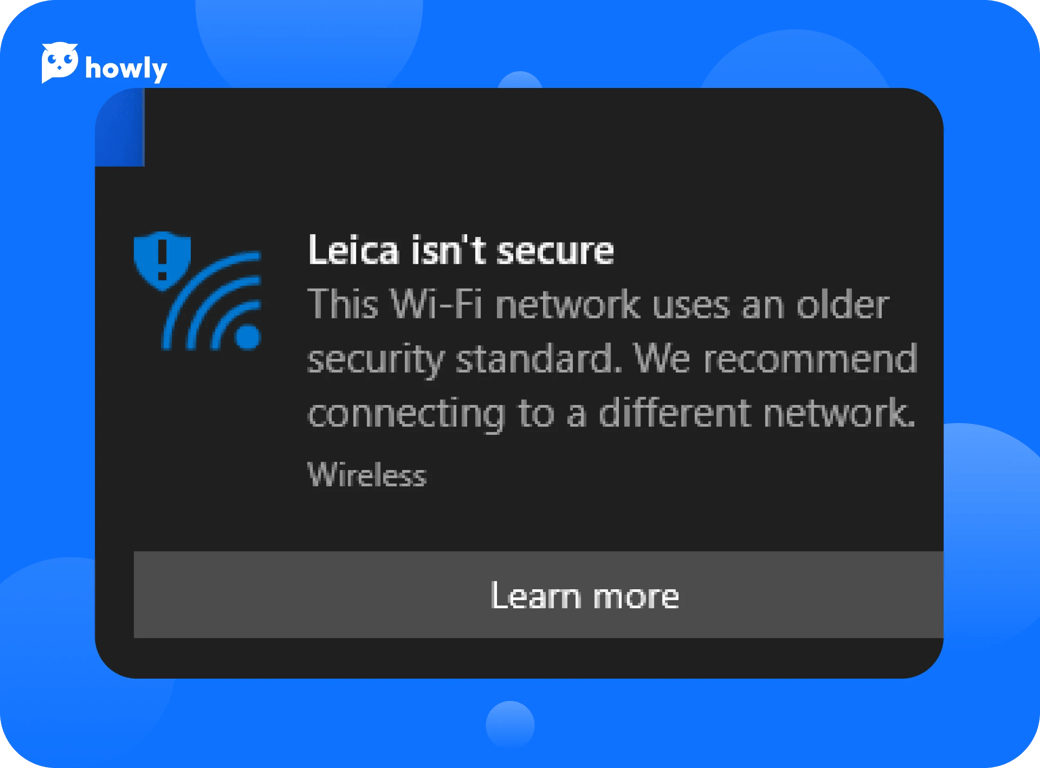The height and width of the screenshot is (768, 1040).
Task: Click the howly owl logo icon
Action: 59,63
